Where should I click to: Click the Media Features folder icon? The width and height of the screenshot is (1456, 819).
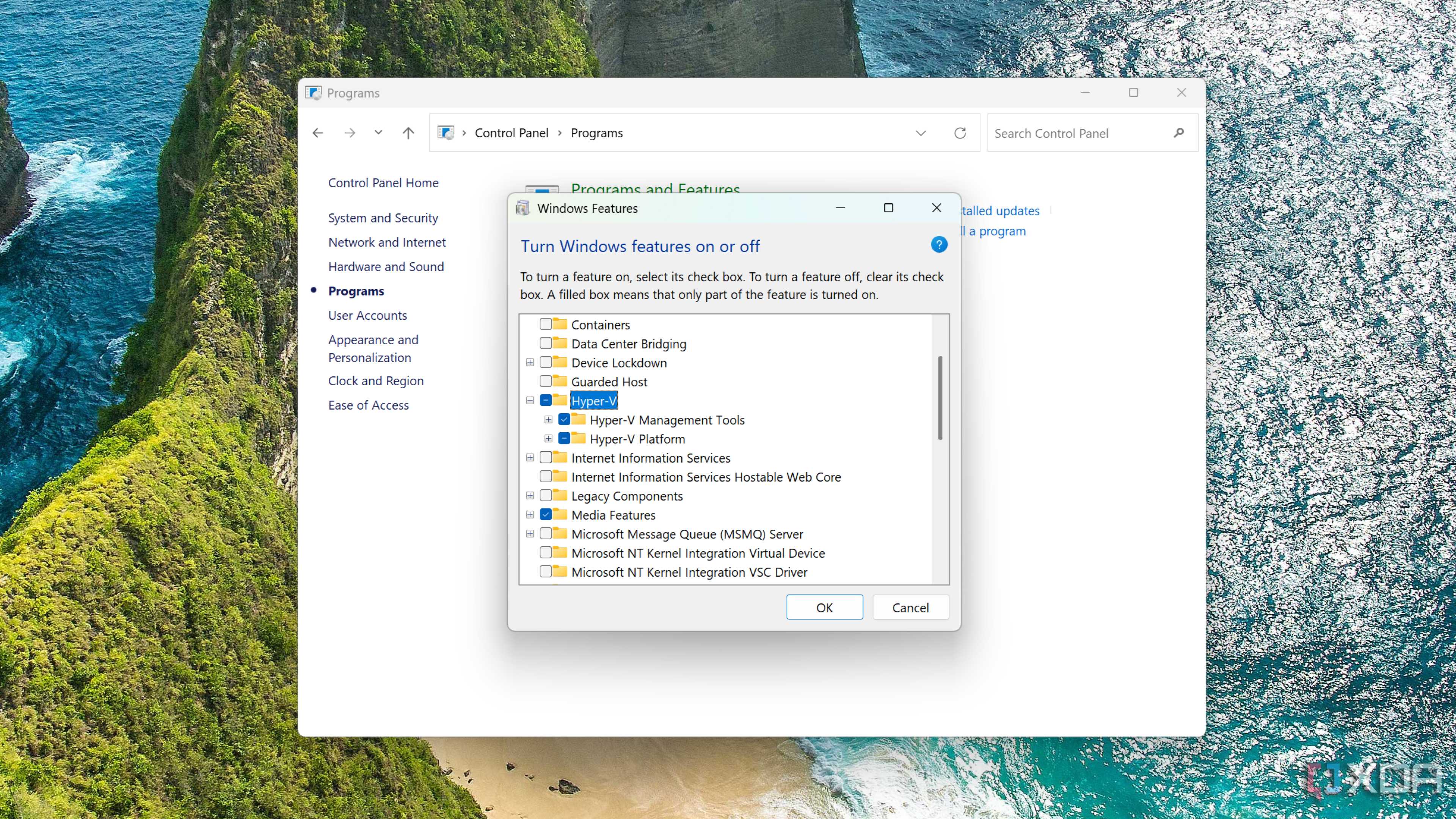click(x=560, y=515)
